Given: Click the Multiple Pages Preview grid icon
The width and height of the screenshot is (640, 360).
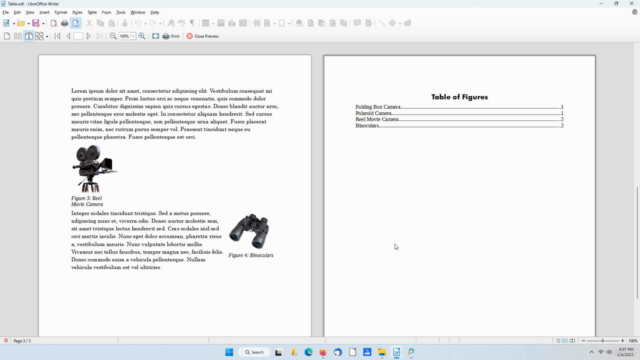Looking at the screenshot, I should click(39, 36).
